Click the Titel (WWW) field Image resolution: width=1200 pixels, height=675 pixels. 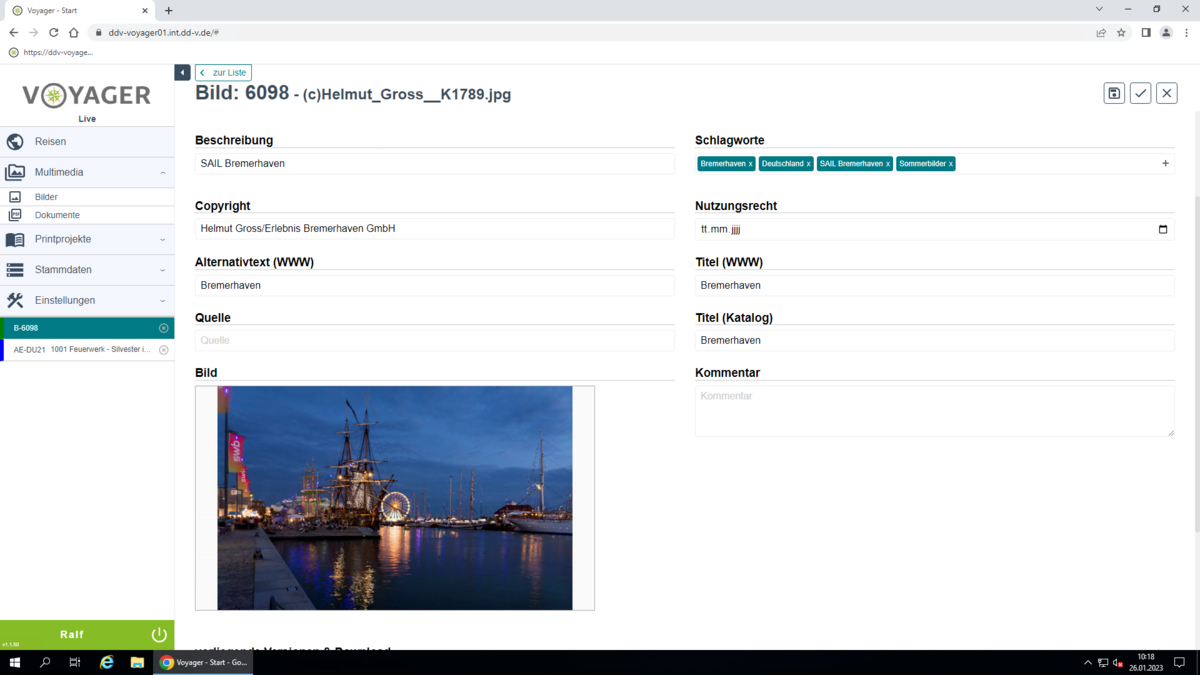click(934, 285)
